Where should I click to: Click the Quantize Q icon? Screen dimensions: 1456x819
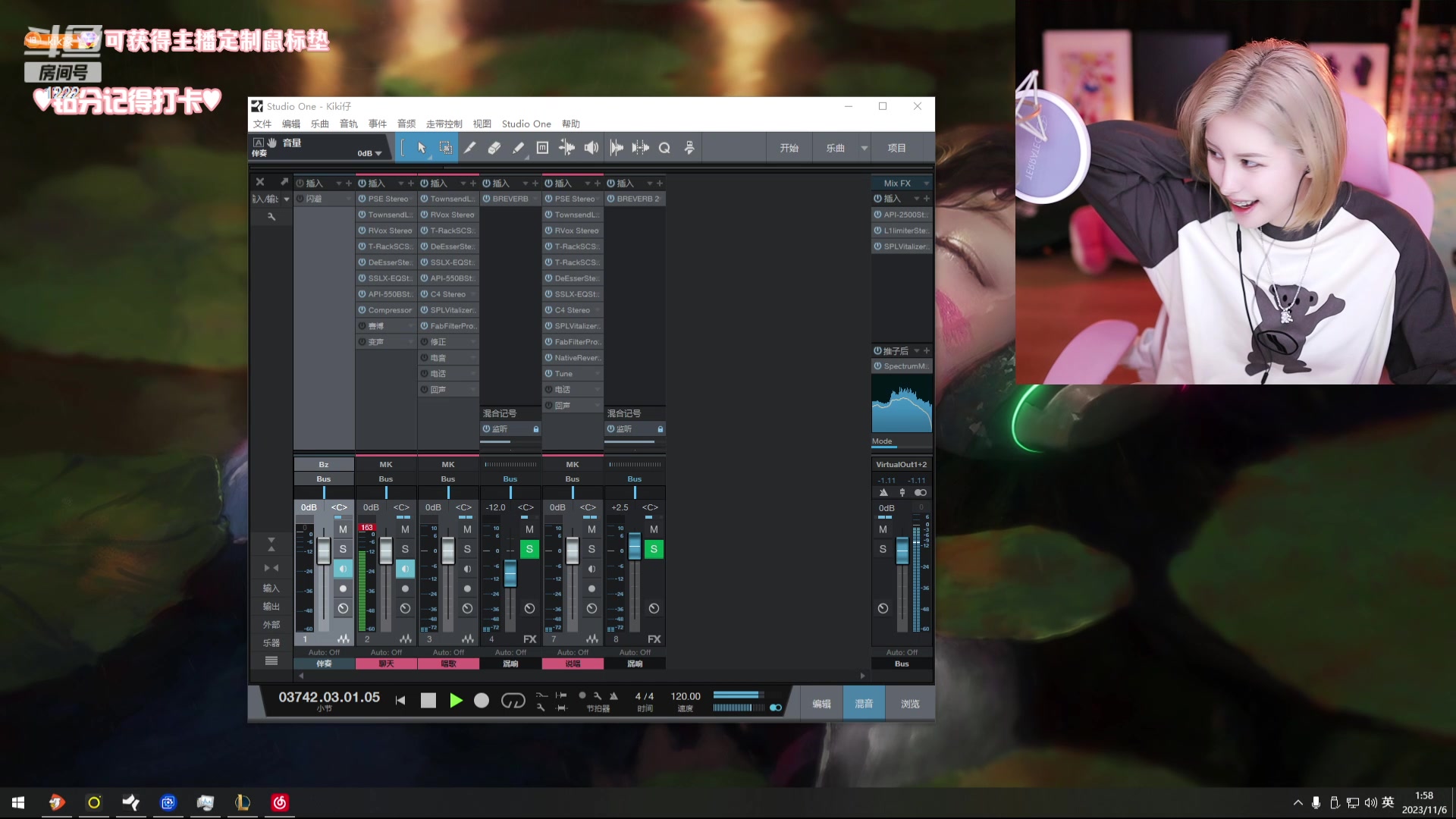coord(664,148)
